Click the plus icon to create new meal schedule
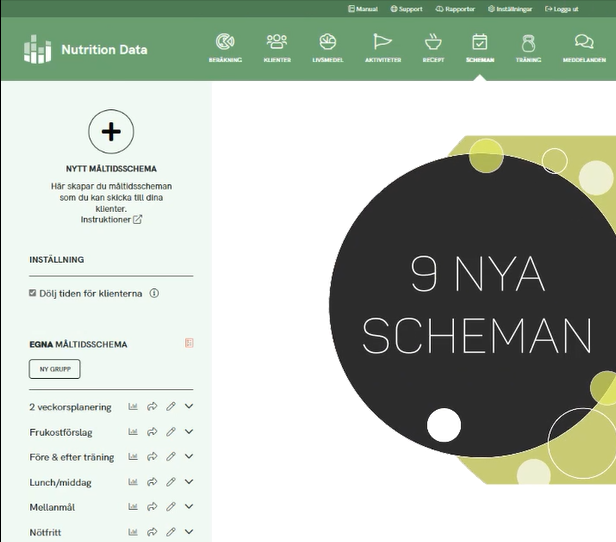616x542 pixels. 111,131
